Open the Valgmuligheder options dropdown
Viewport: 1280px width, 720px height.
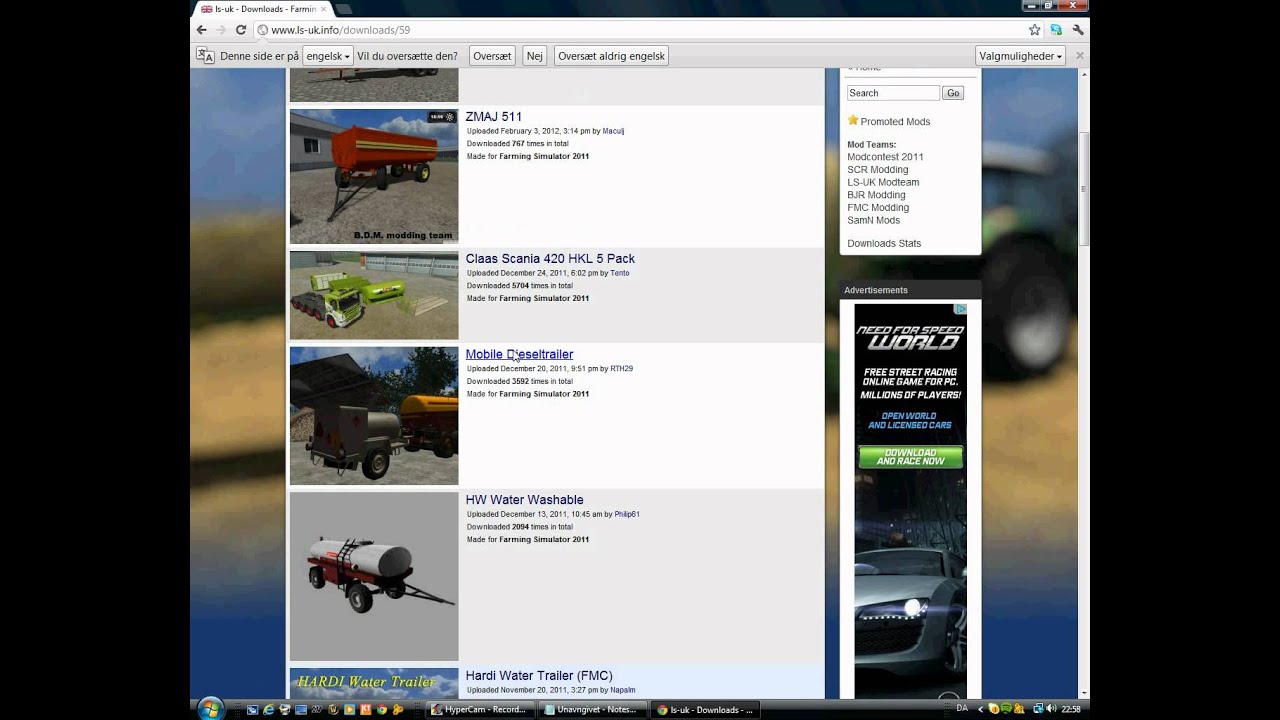pos(1020,56)
